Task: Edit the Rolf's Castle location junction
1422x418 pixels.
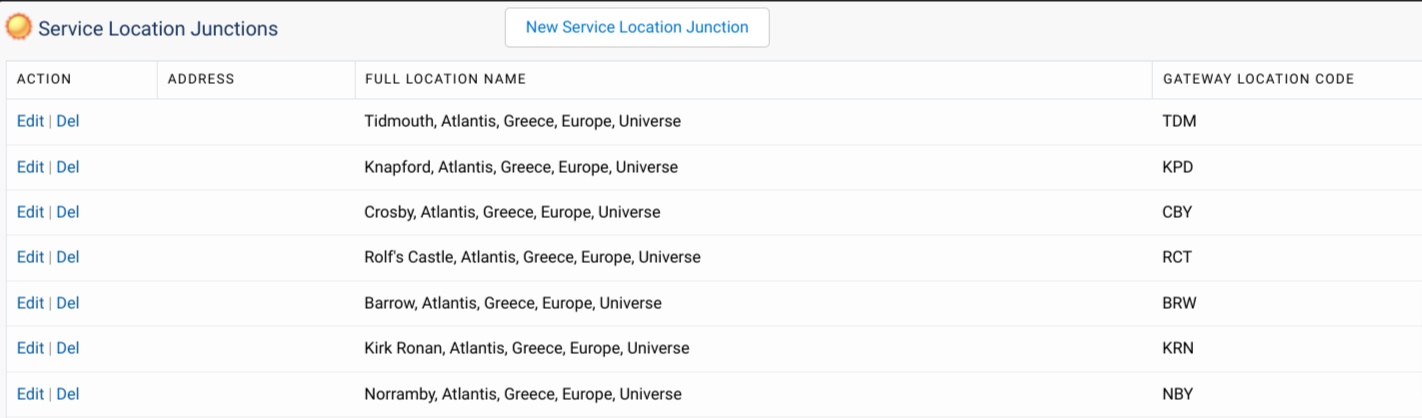Action: click(30, 257)
